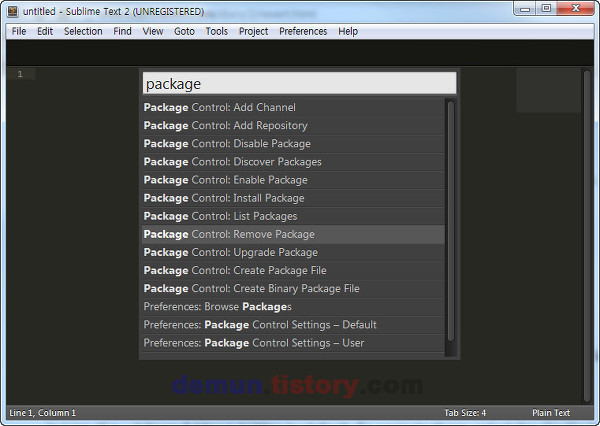Open the View menu
The height and width of the screenshot is (426, 600).
[x=153, y=31]
